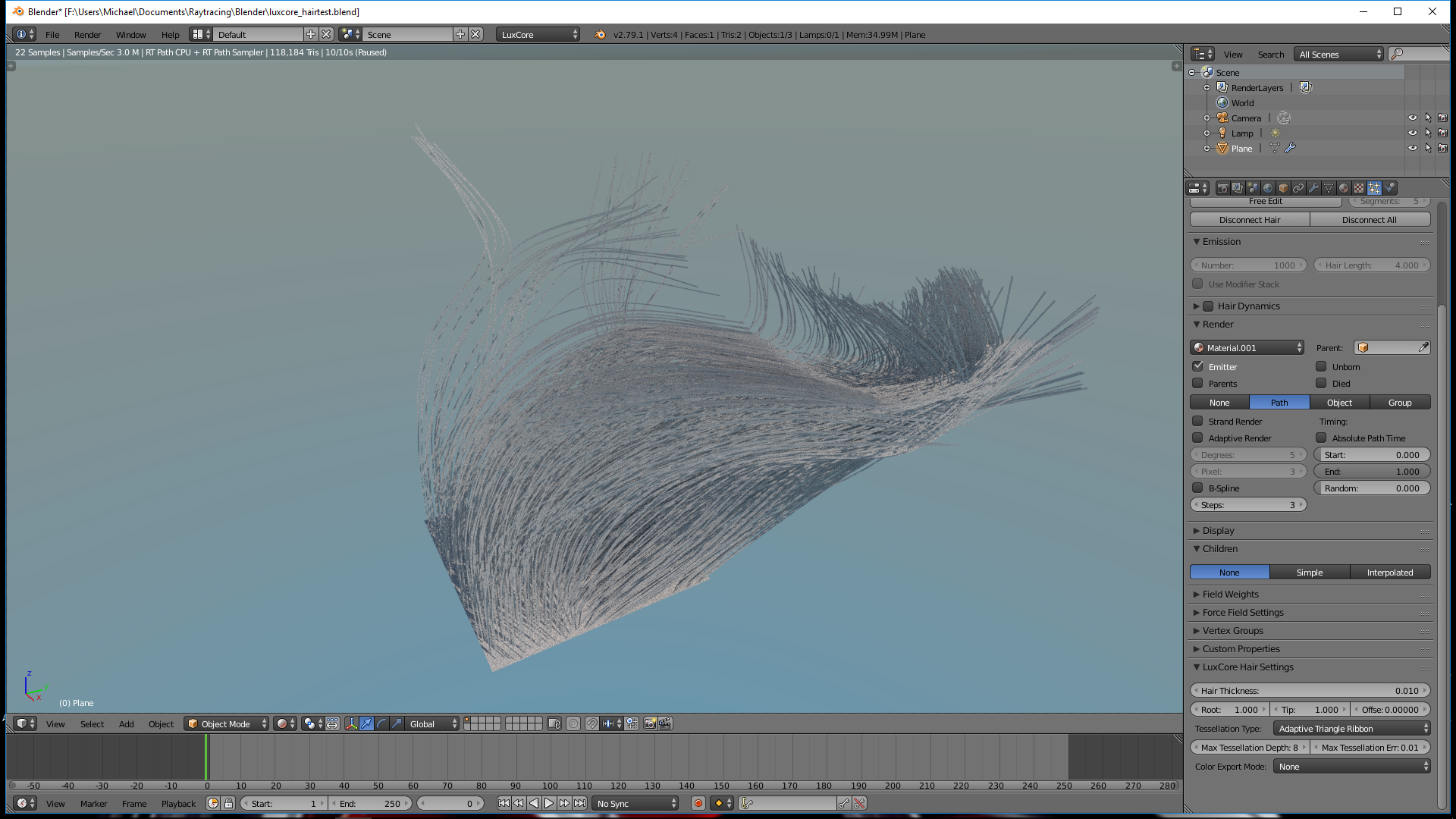Viewport: 1456px width, 819px height.
Task: Toggle snap magnet icon in 3D view header
Action: point(592,723)
